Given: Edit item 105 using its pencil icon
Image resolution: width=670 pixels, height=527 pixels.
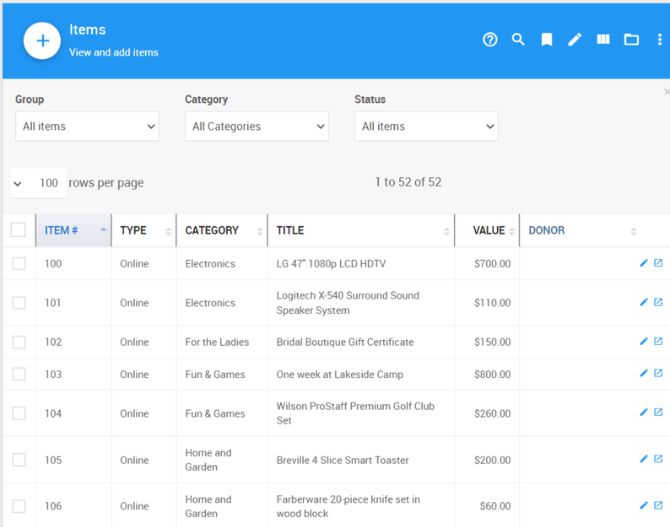Looking at the screenshot, I should click(x=644, y=459).
